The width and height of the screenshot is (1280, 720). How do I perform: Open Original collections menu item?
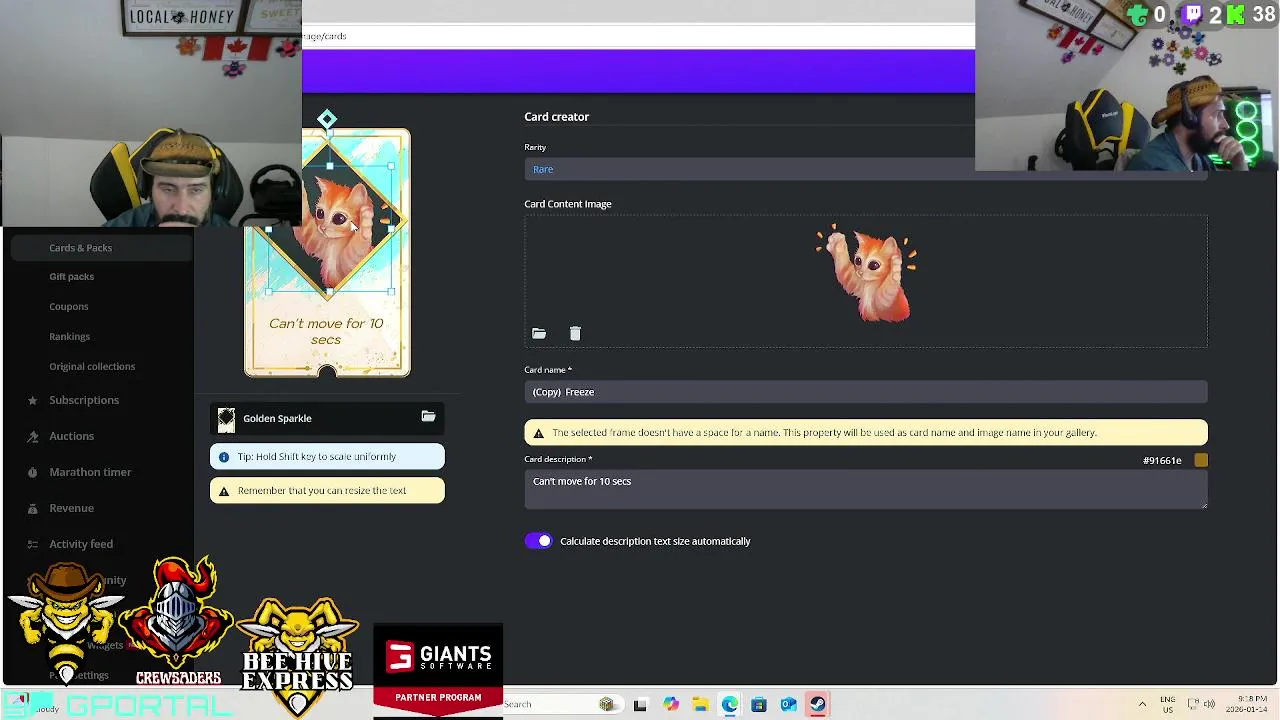point(92,367)
